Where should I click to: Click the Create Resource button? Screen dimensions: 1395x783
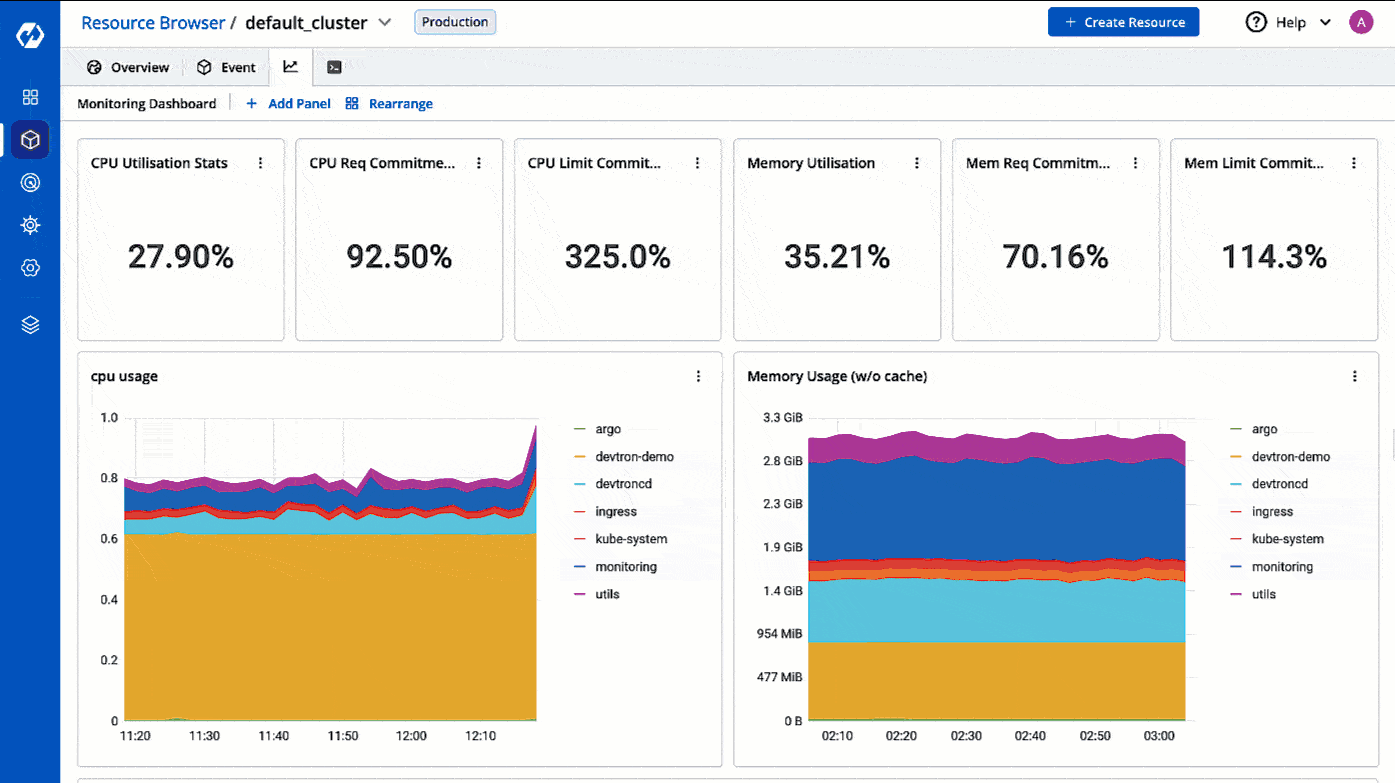click(1123, 21)
